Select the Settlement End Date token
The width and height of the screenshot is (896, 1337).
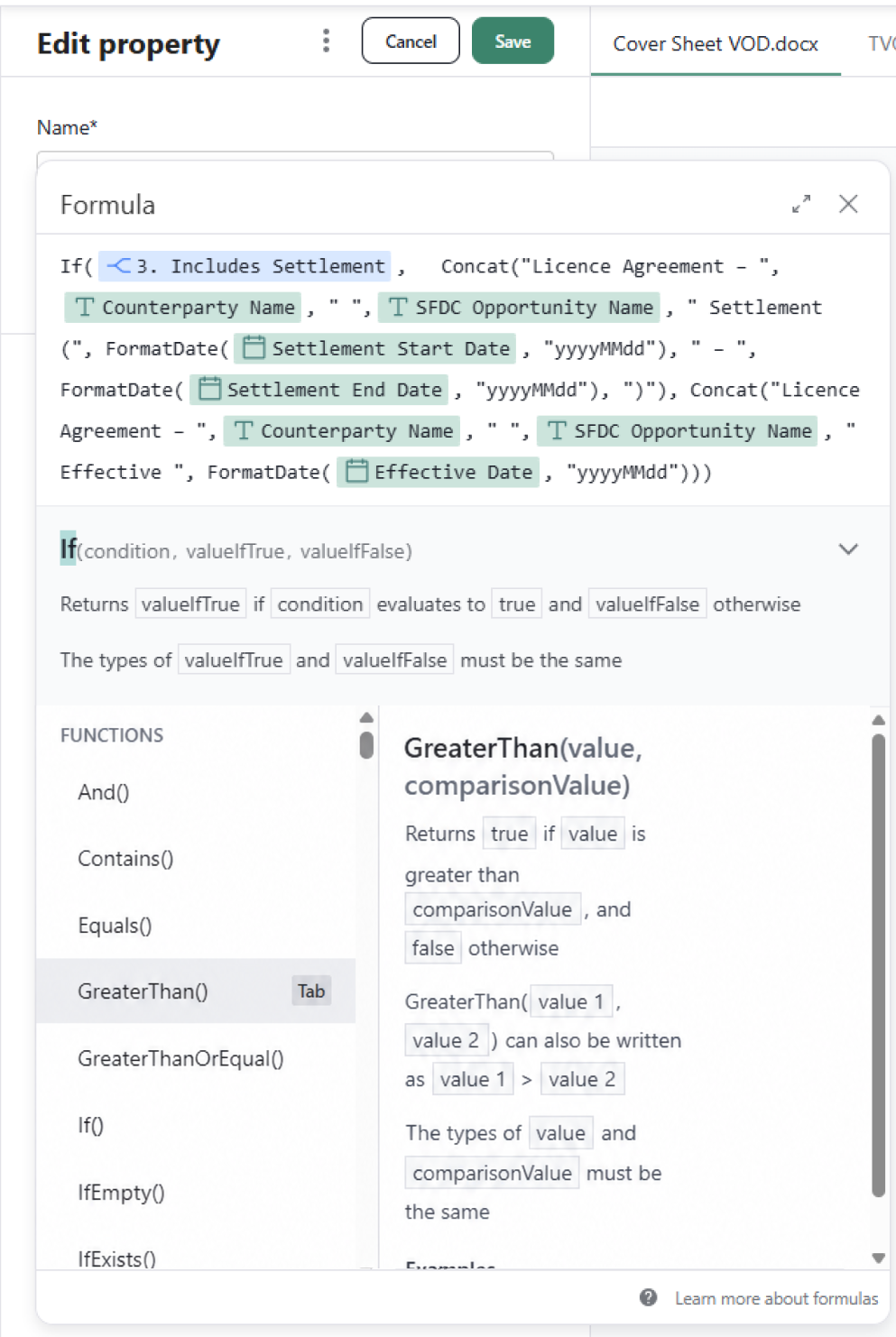coord(319,390)
